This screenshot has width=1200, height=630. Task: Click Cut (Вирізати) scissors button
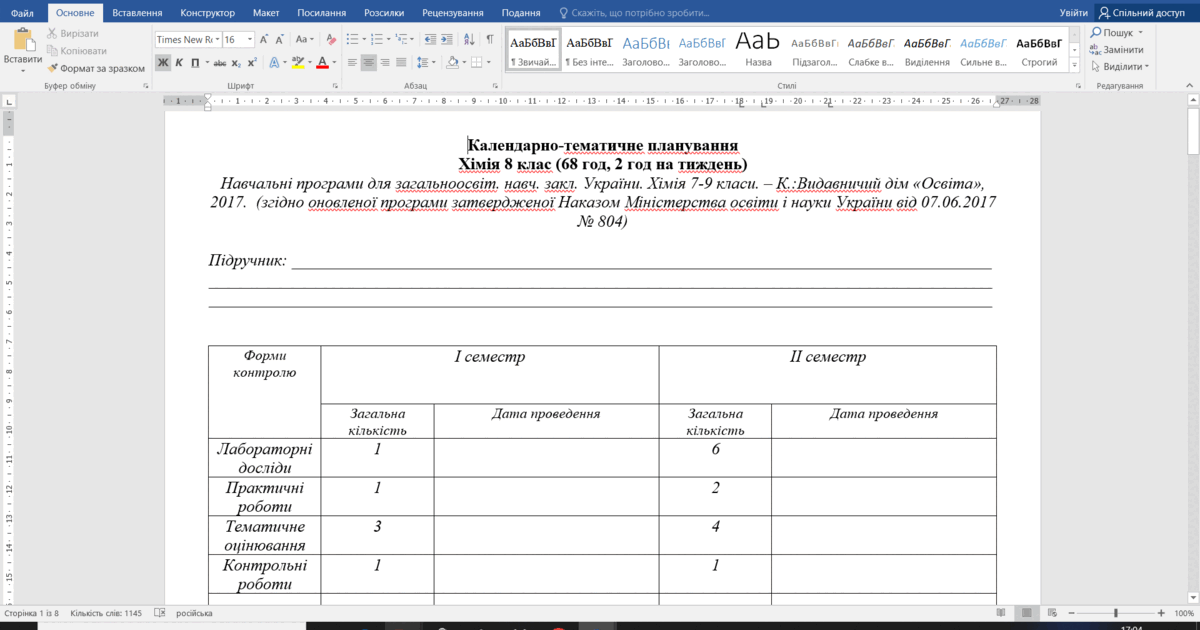[73, 33]
